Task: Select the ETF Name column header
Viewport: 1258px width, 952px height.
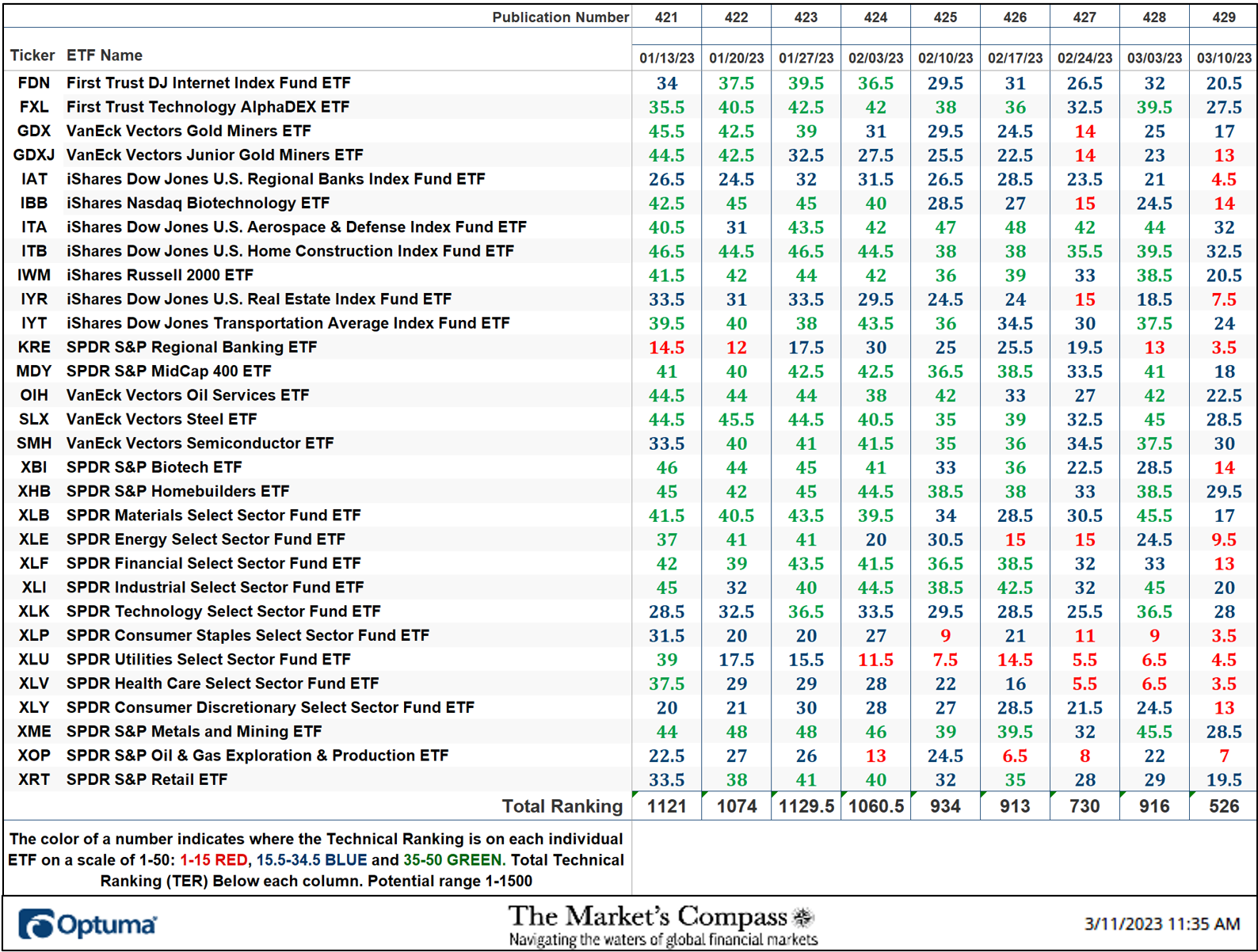Action: click(105, 55)
